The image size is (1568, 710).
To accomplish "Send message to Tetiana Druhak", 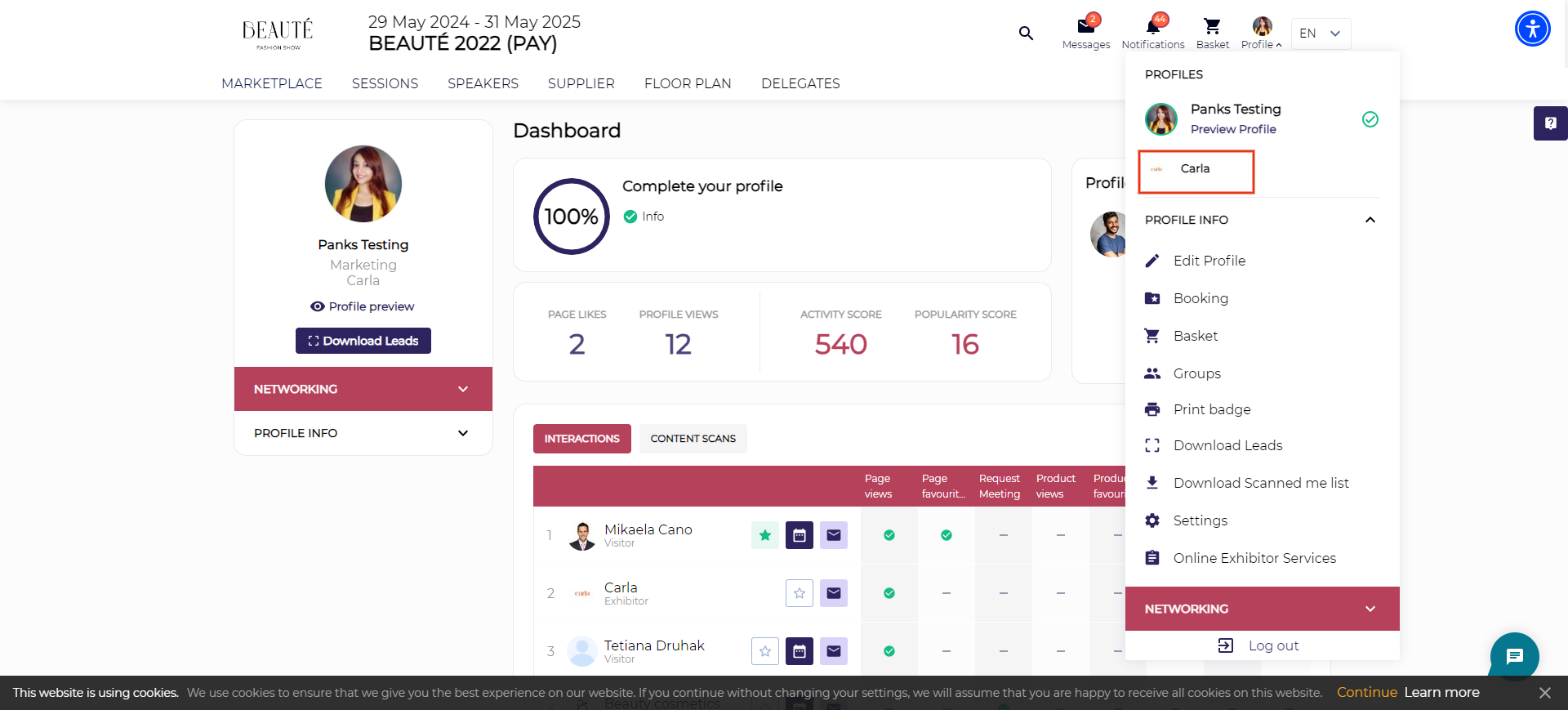I will (834, 651).
